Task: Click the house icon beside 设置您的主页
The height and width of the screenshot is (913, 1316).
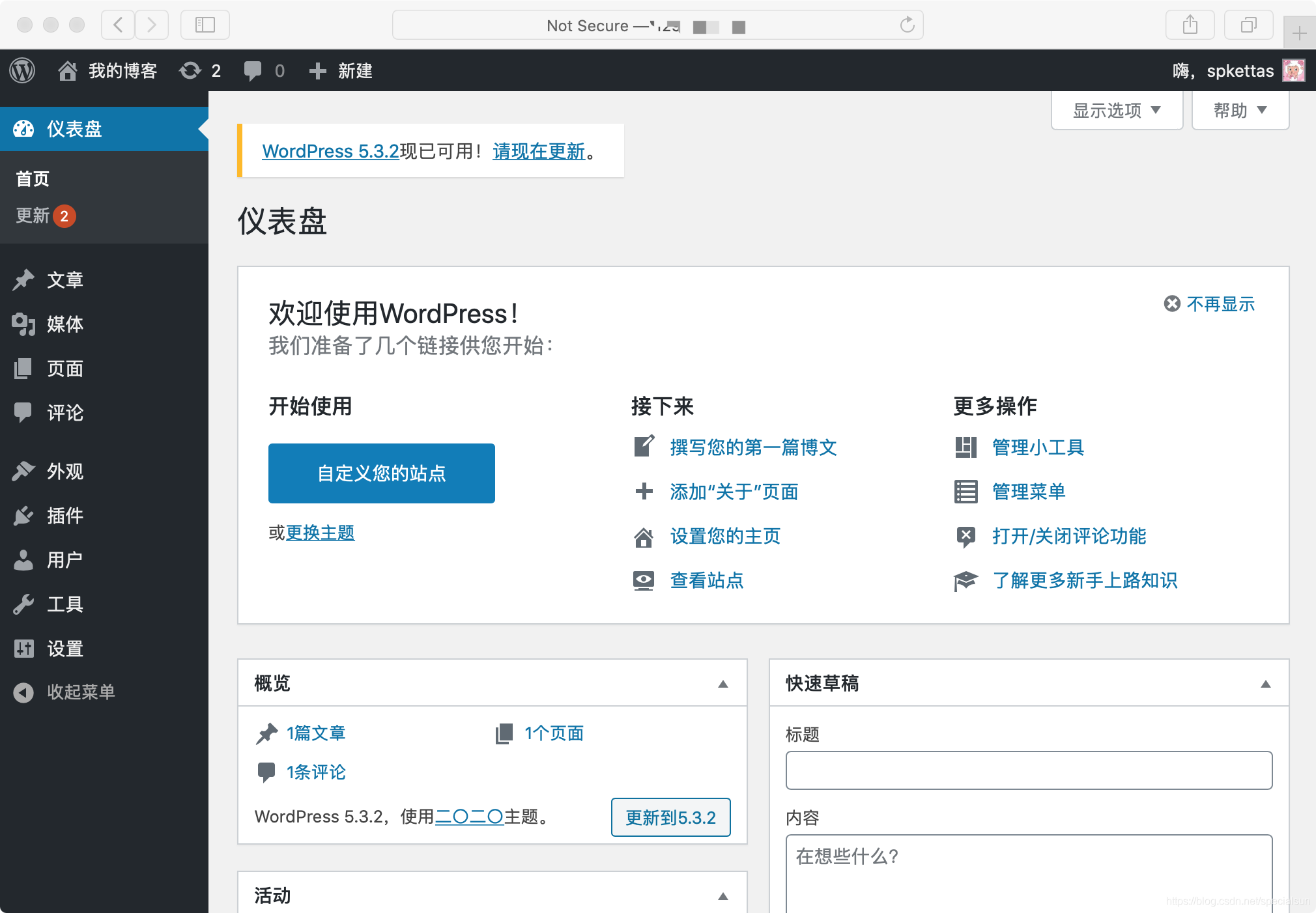Action: 644,537
